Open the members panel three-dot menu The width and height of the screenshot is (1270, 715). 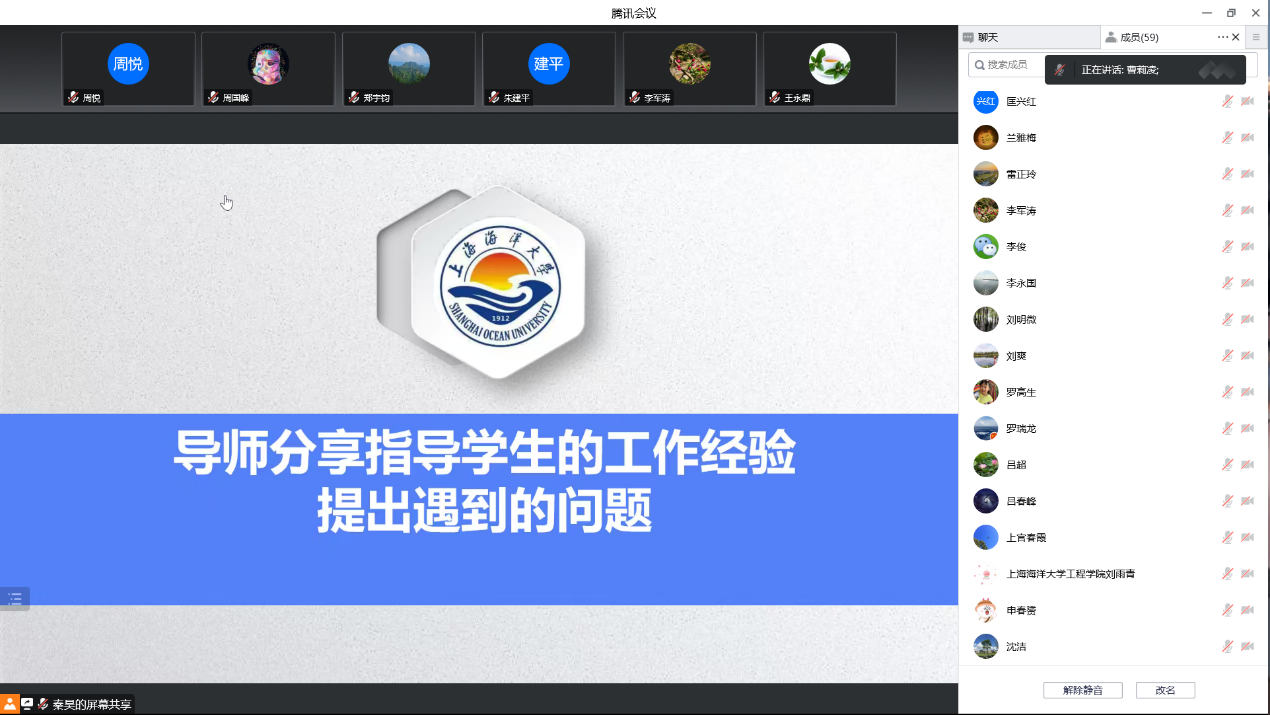1222,37
